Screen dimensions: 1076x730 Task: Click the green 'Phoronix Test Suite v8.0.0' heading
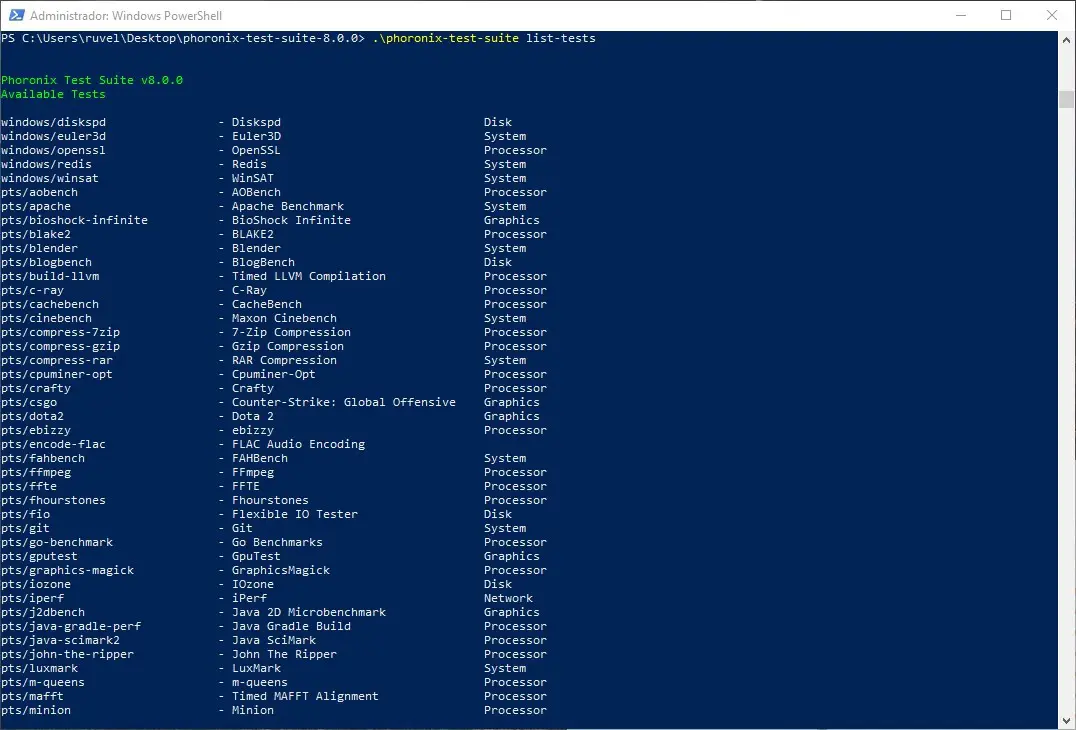[92, 80]
